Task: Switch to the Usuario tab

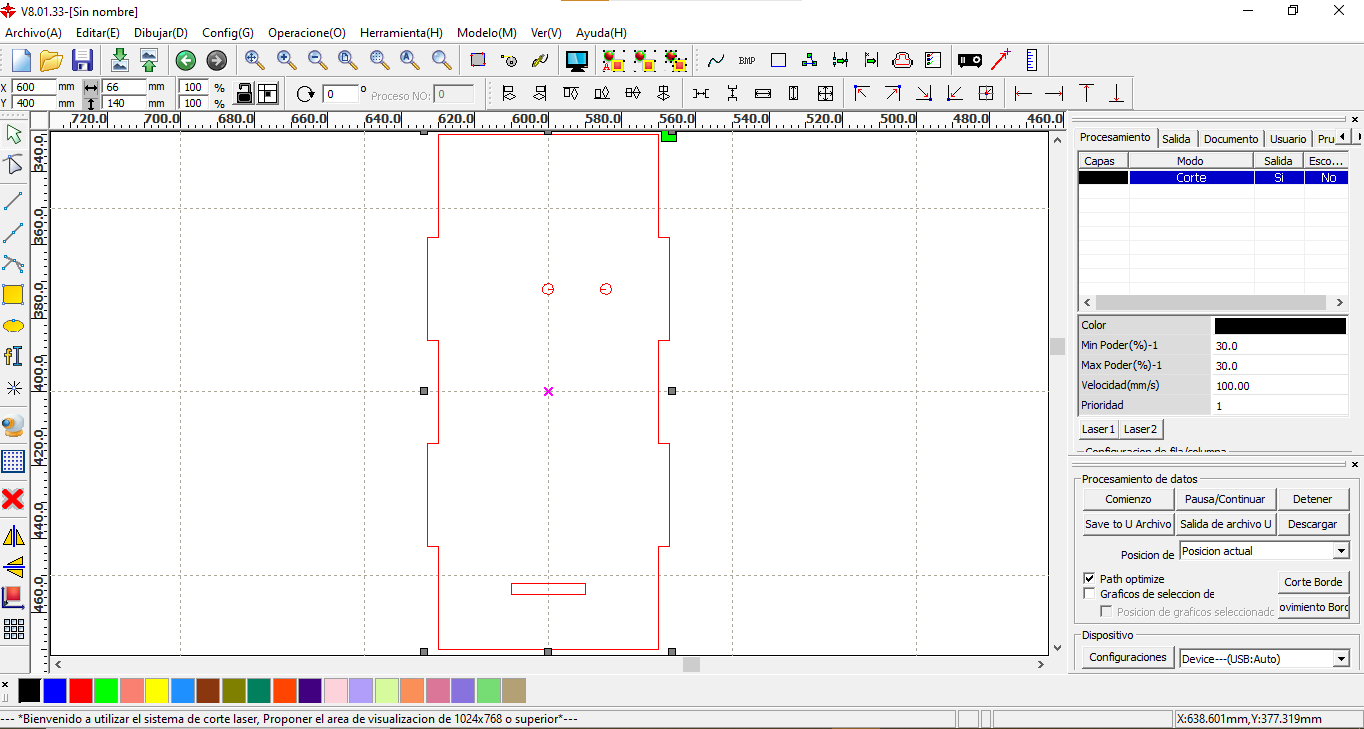Action: click(1288, 139)
